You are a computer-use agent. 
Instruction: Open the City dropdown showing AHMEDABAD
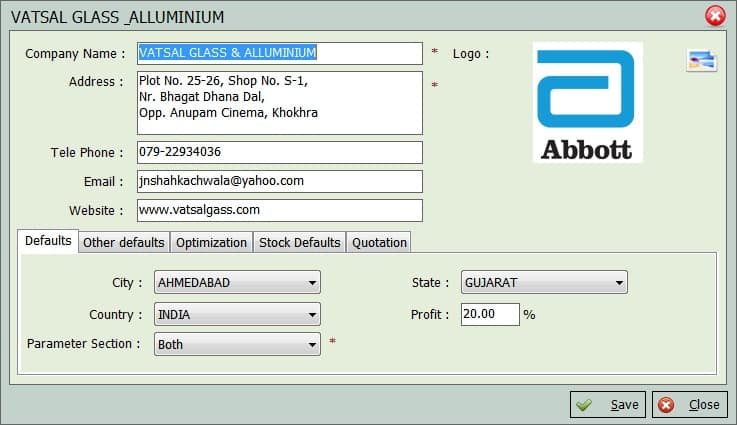tap(237, 283)
